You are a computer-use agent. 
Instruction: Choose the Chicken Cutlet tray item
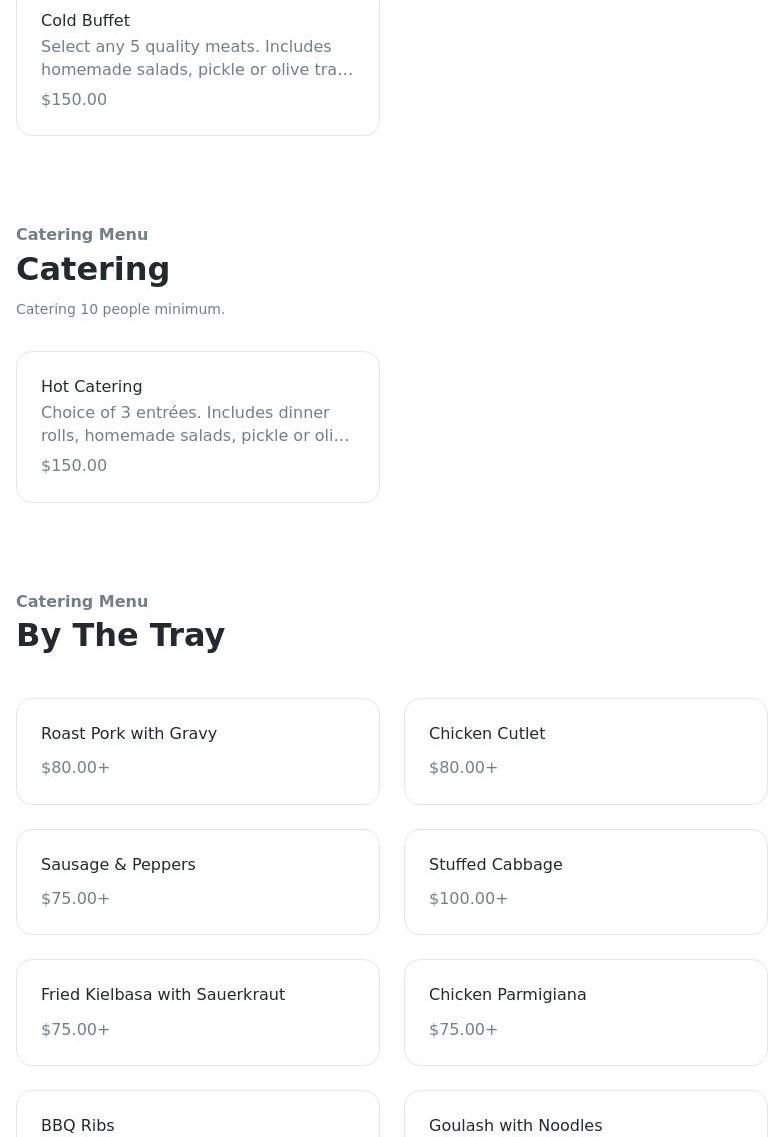487,733
